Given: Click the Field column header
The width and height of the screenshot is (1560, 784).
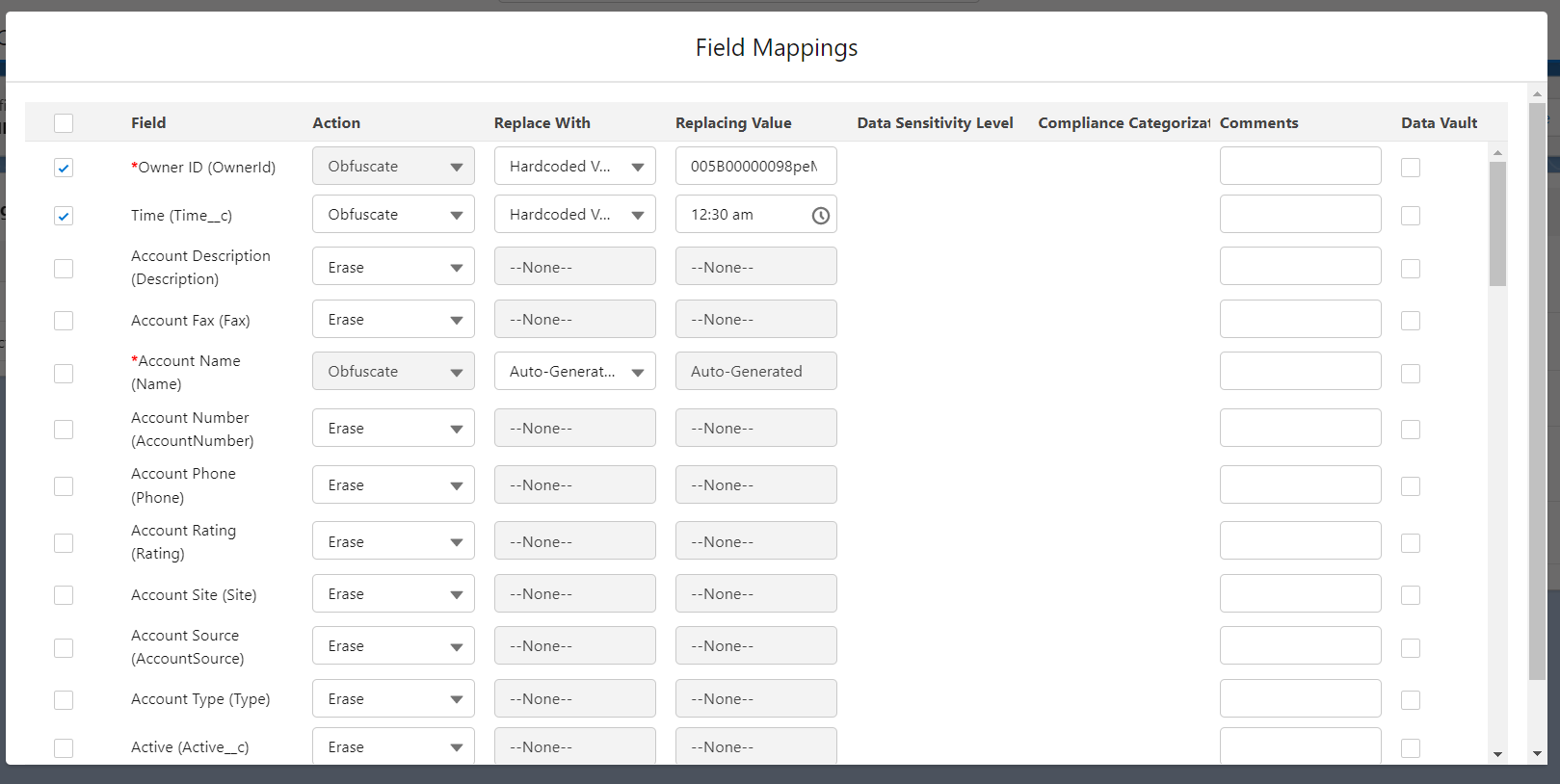Looking at the screenshot, I should (148, 123).
